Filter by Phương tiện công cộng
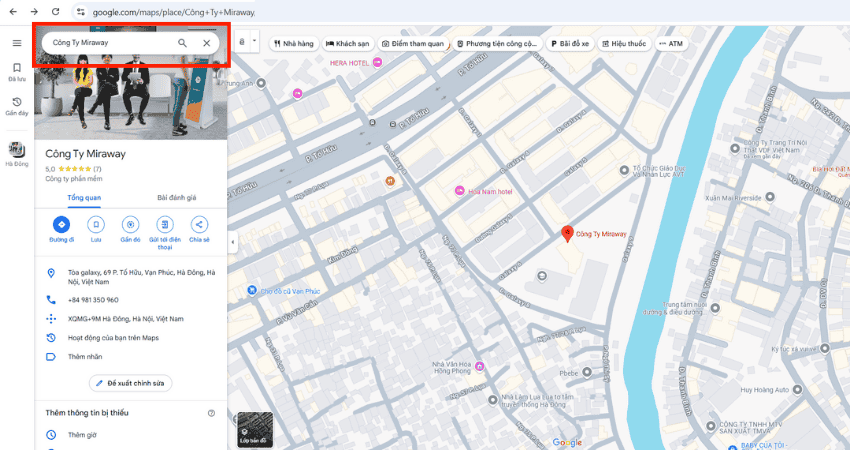 pos(497,43)
